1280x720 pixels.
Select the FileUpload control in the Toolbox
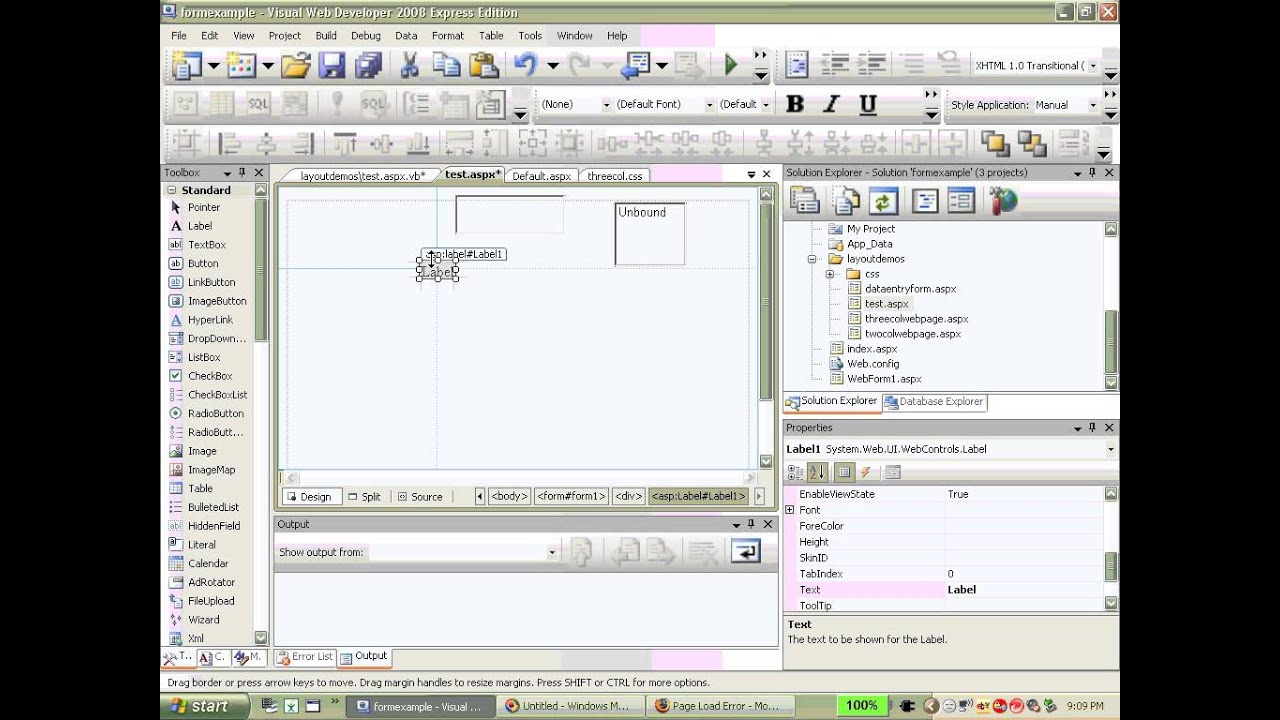(211, 601)
